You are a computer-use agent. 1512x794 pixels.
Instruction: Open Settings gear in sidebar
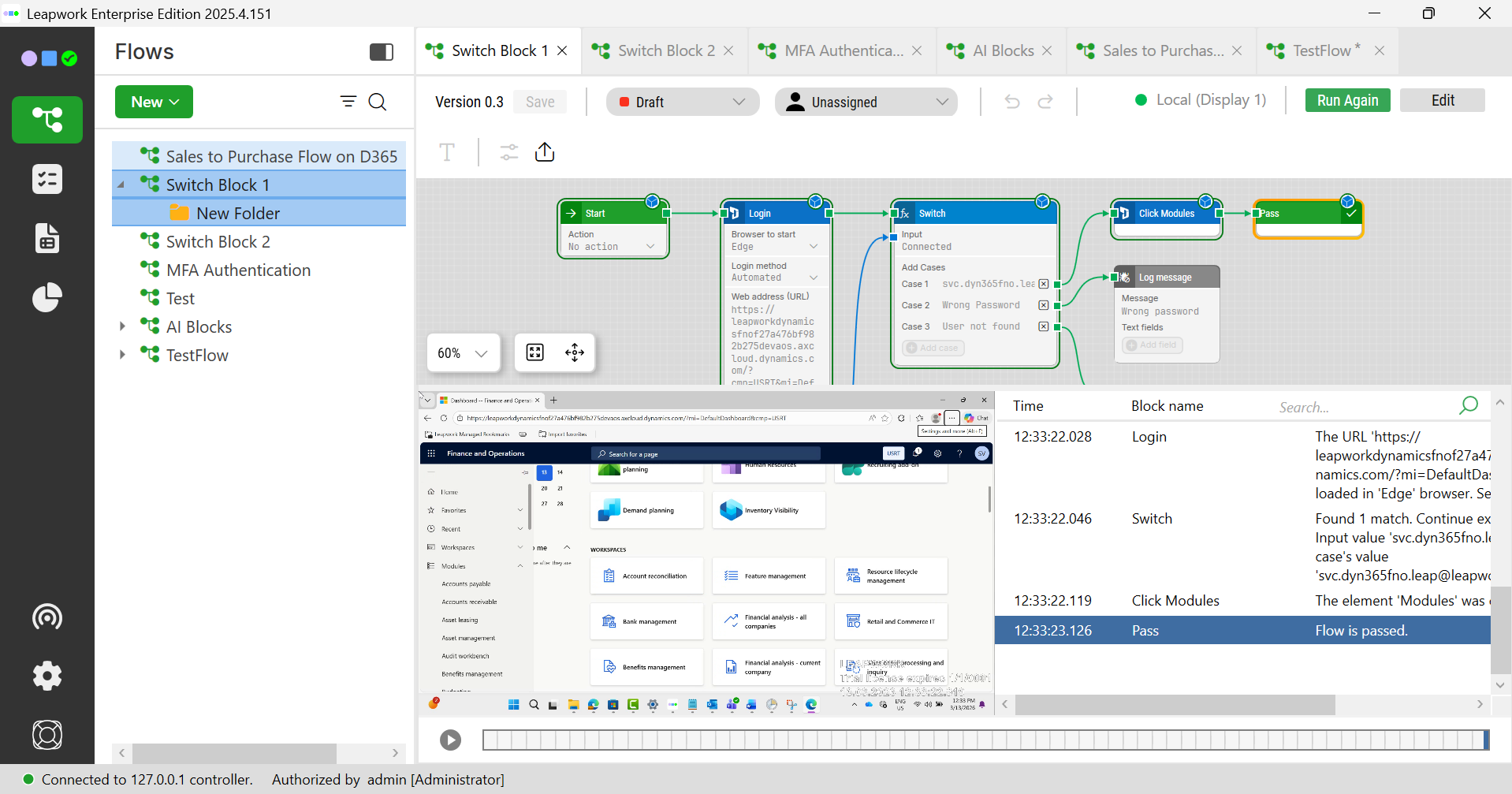tap(47, 676)
